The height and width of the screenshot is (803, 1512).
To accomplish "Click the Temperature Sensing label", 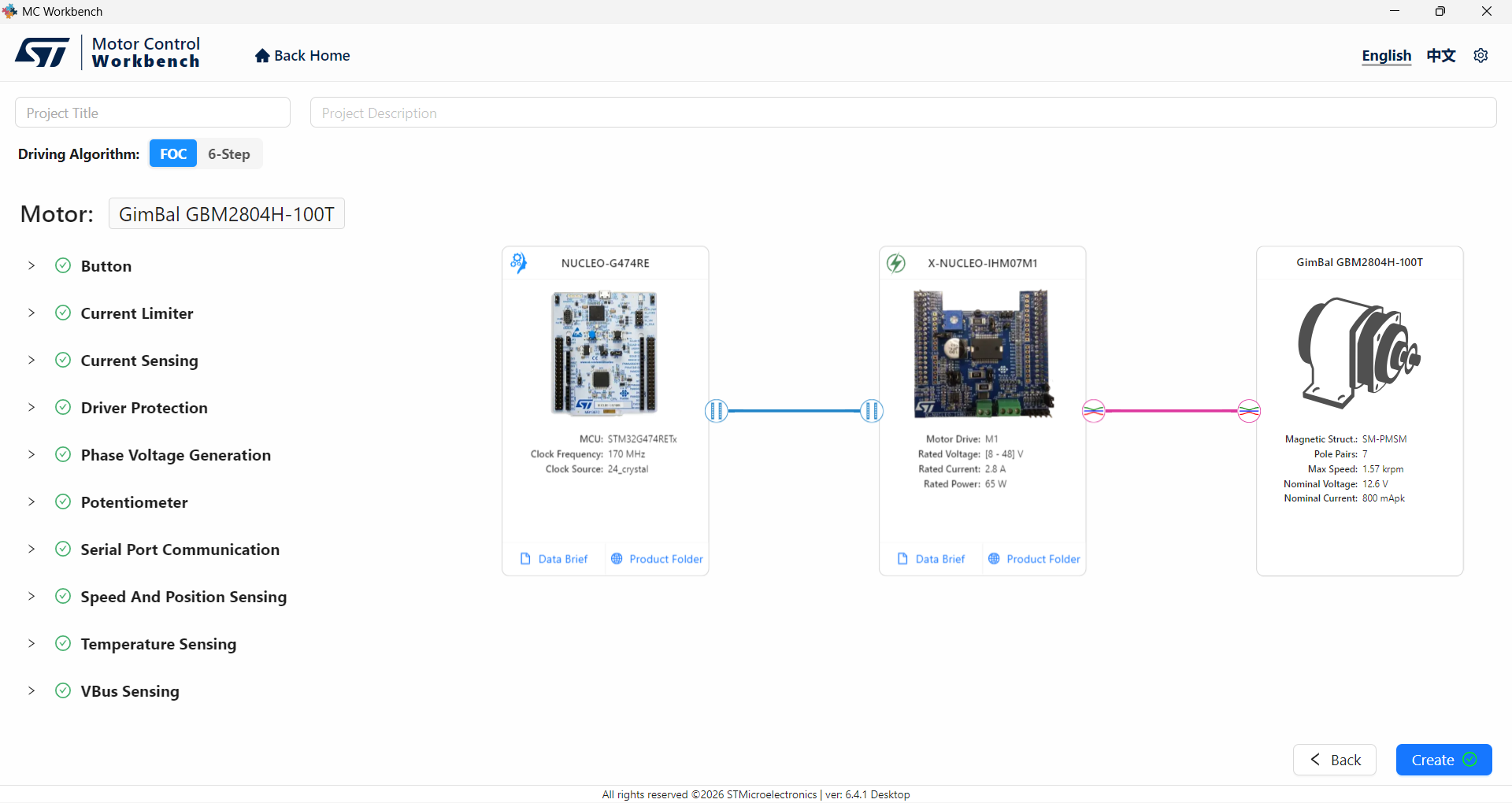I will (x=158, y=644).
